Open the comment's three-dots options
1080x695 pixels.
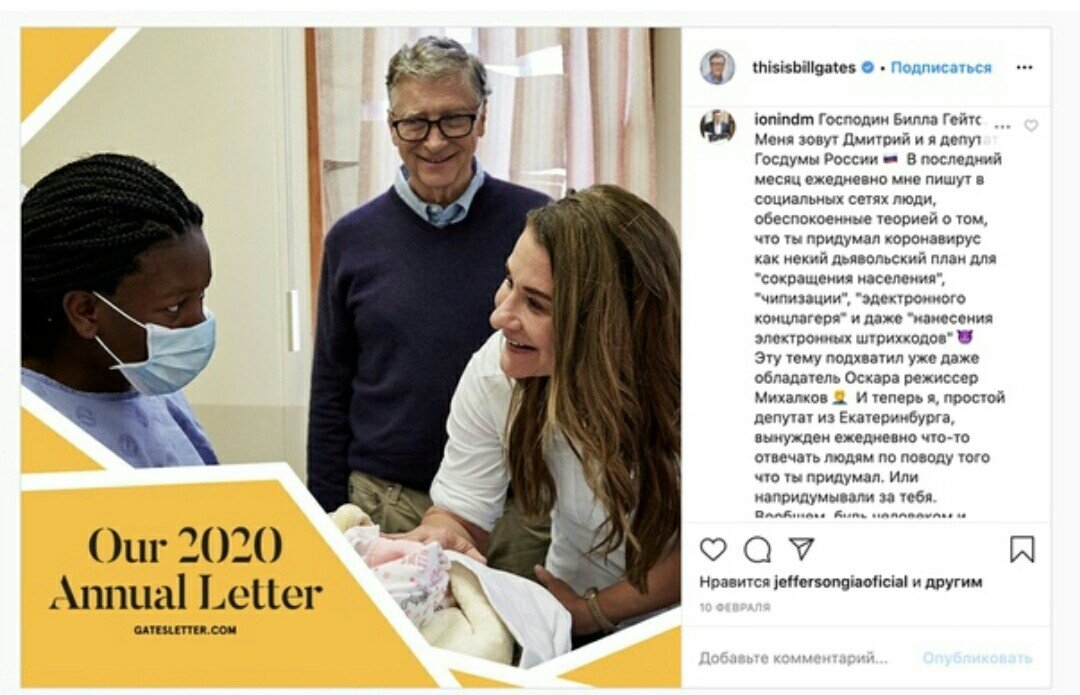coord(1003,127)
